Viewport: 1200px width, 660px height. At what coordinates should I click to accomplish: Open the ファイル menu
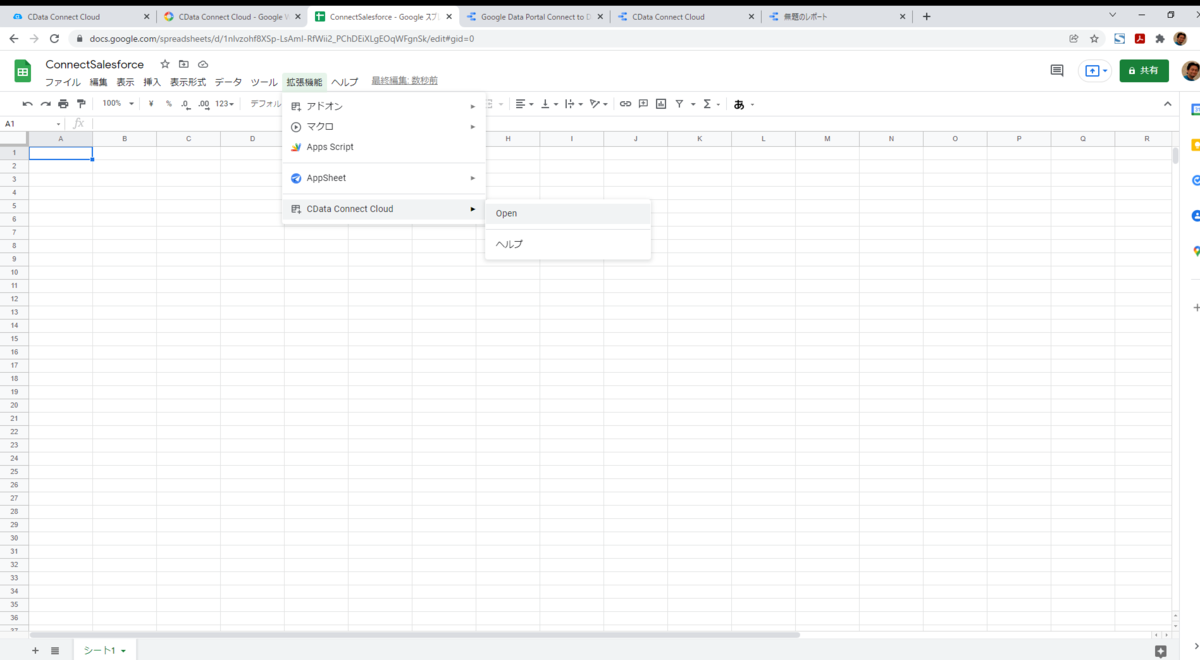click(62, 82)
